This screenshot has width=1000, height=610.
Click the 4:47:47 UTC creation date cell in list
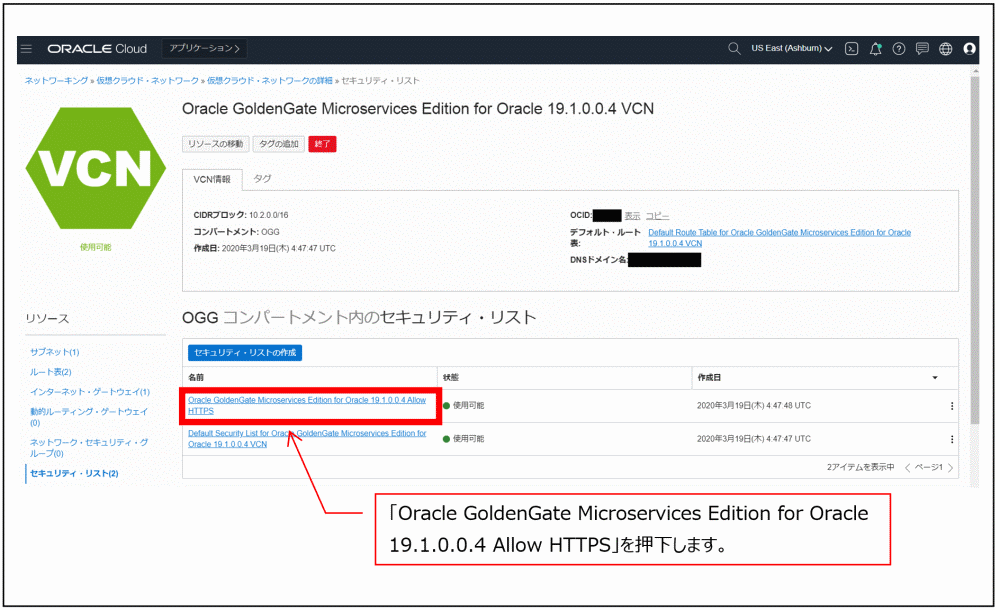(x=753, y=439)
